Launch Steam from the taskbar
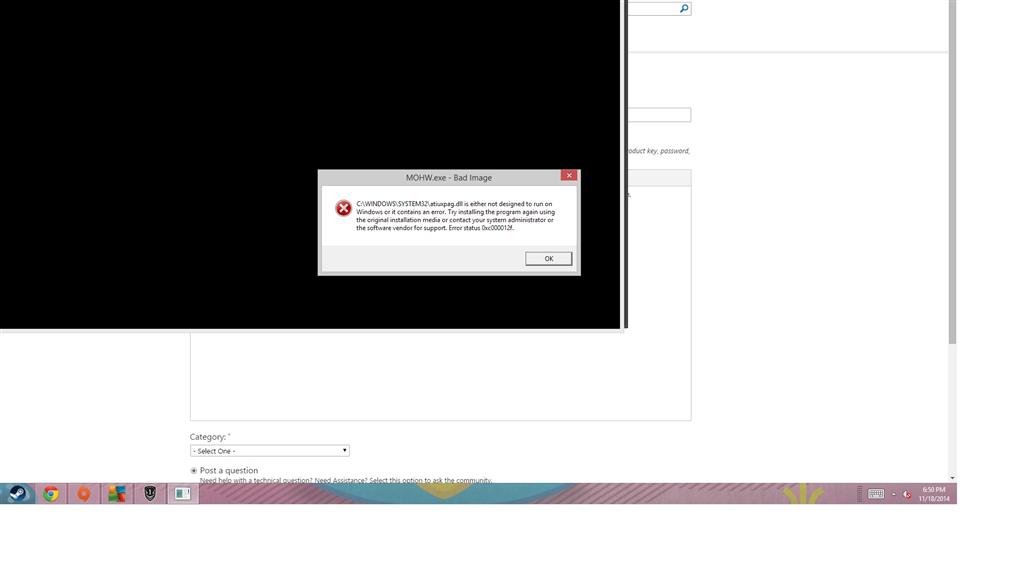Viewport: 1024px width, 576px height. [17, 493]
